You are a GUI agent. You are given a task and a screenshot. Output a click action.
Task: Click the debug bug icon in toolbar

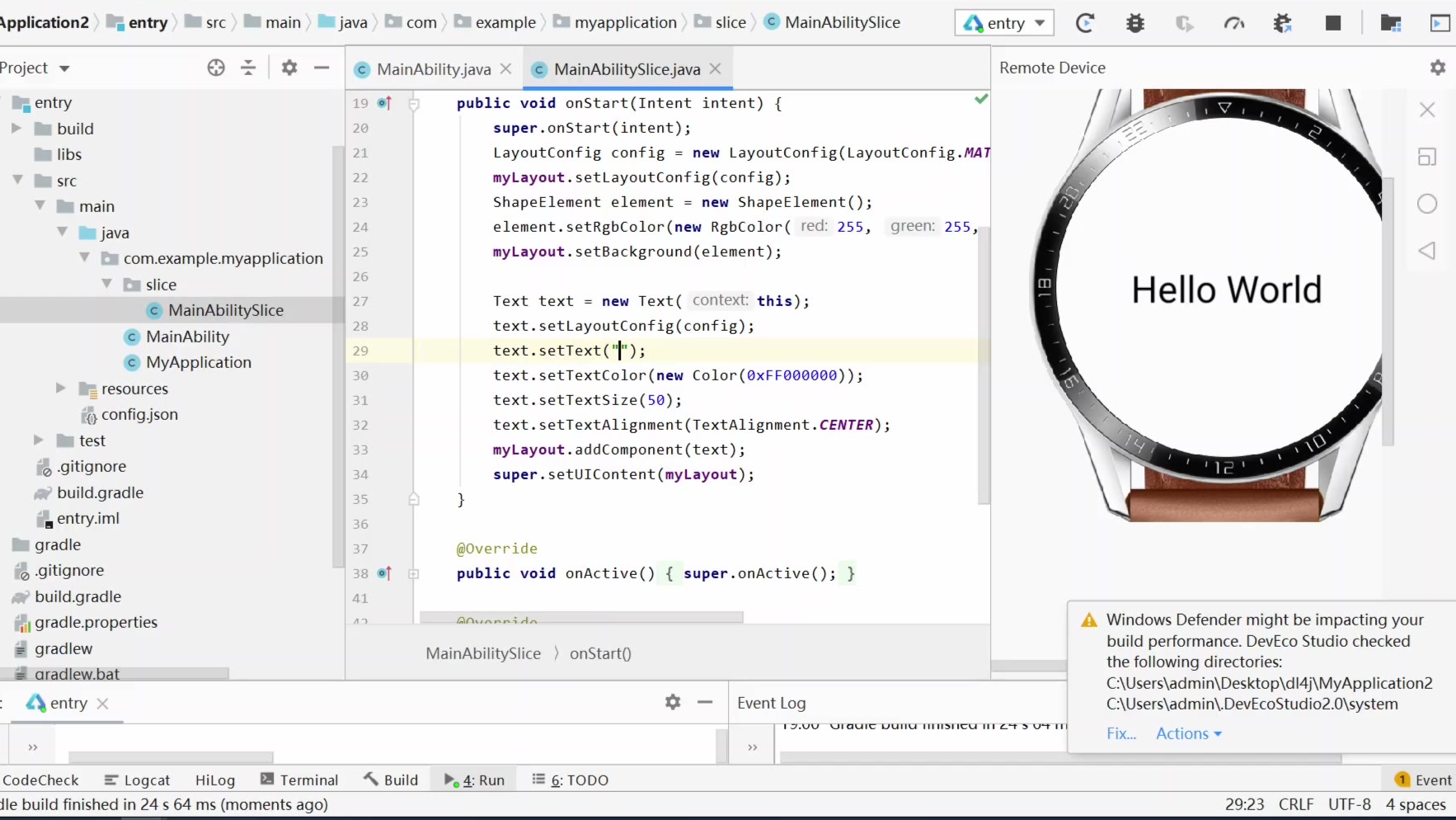(x=1135, y=23)
